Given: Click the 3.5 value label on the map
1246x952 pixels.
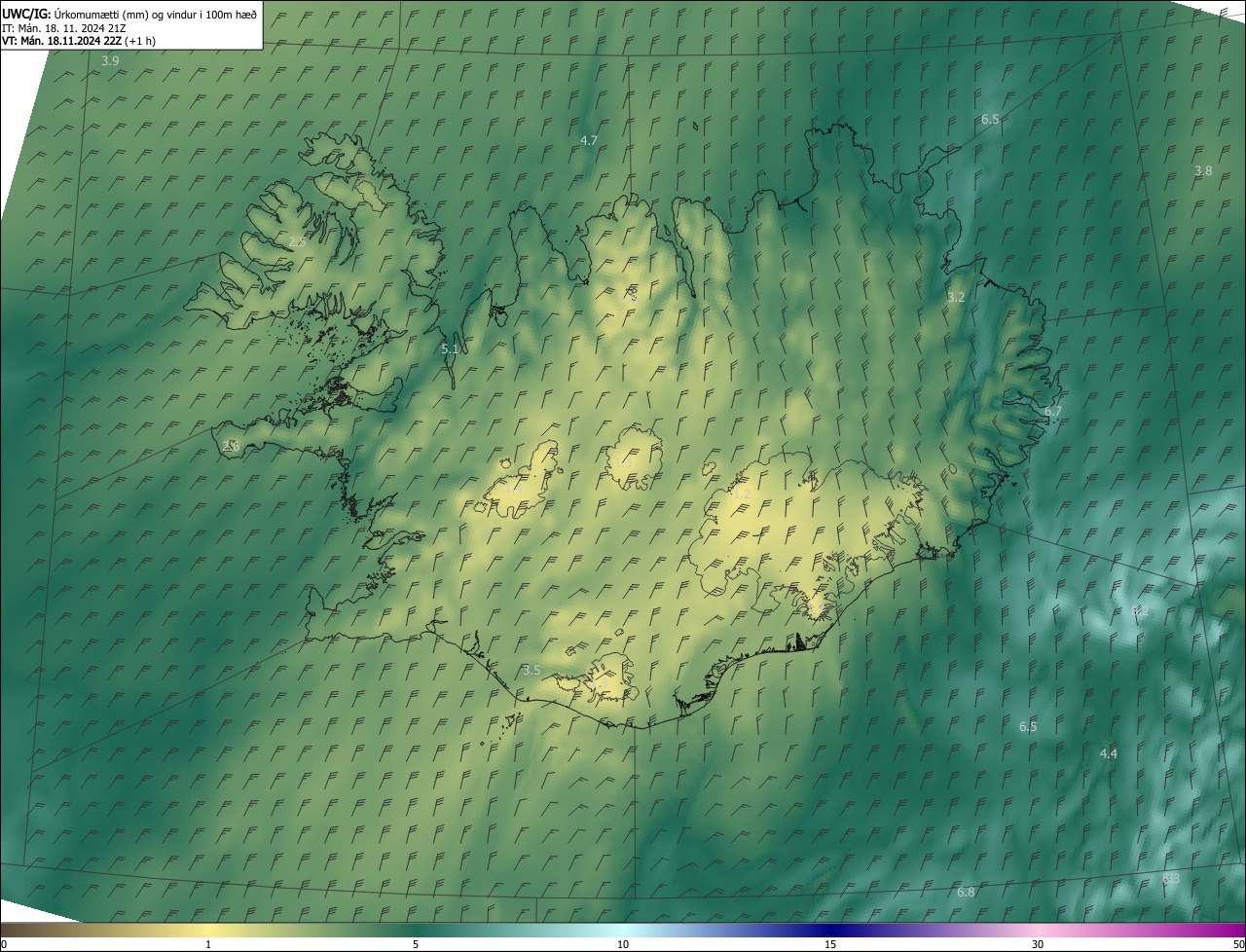Looking at the screenshot, I should point(531,670).
